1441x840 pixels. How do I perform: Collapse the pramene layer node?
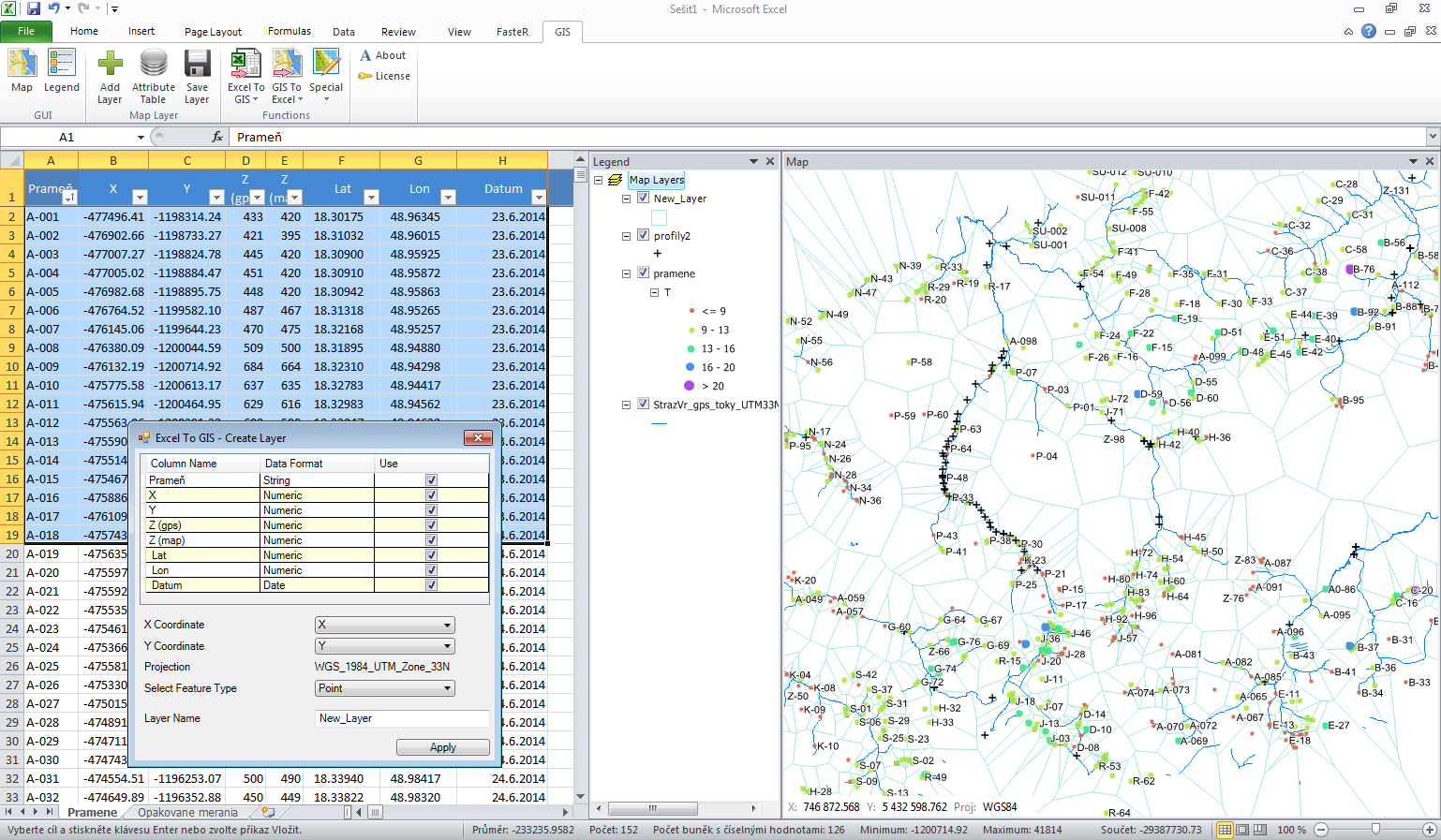626,273
